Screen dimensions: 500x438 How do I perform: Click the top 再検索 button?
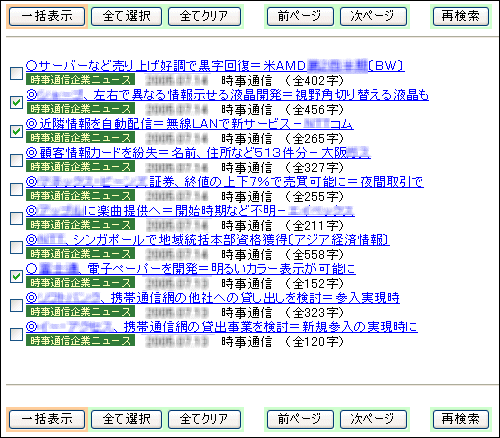click(461, 16)
